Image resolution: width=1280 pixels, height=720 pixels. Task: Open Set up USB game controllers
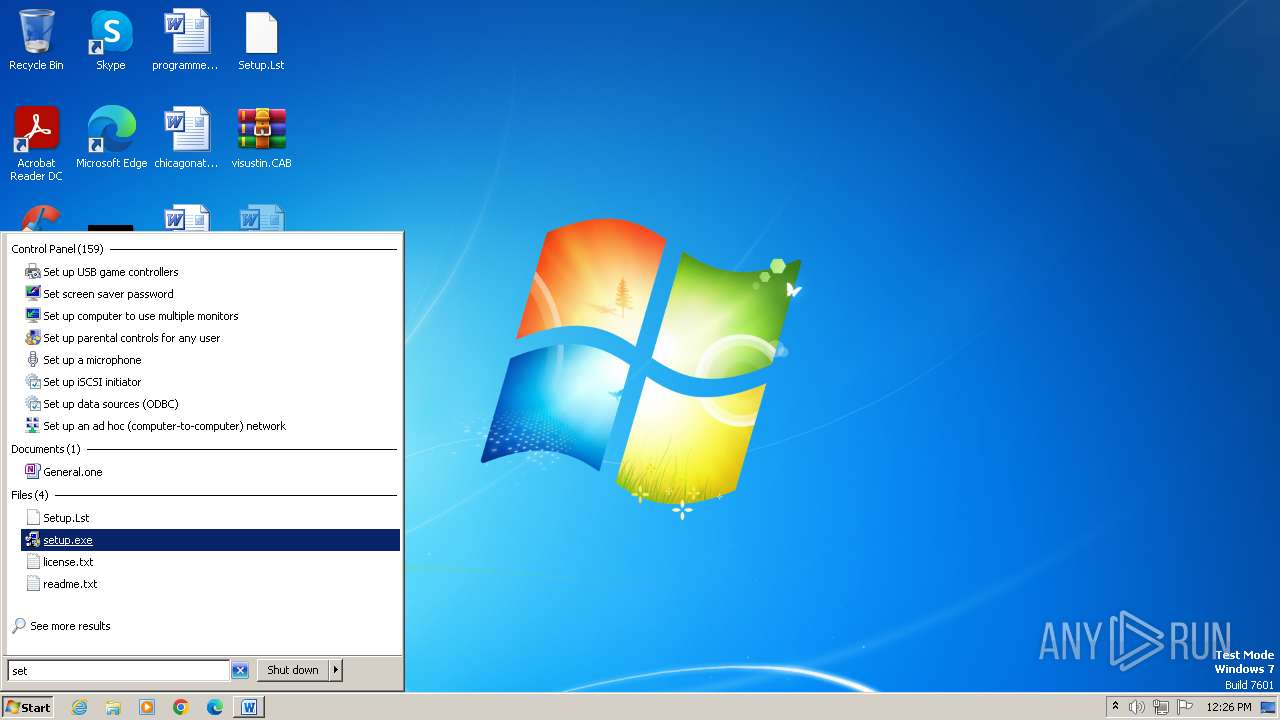210,272
